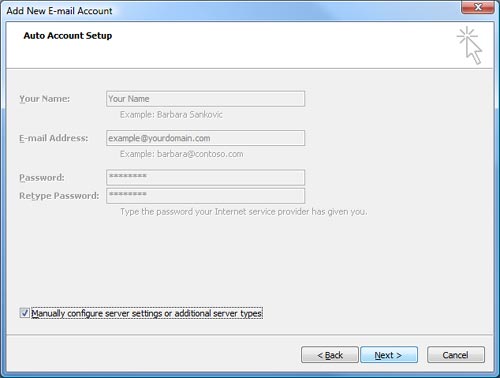Screen dimensions: 500x378
Task: Click the Example: Barbara Sankovic hint text
Action: [171, 115]
